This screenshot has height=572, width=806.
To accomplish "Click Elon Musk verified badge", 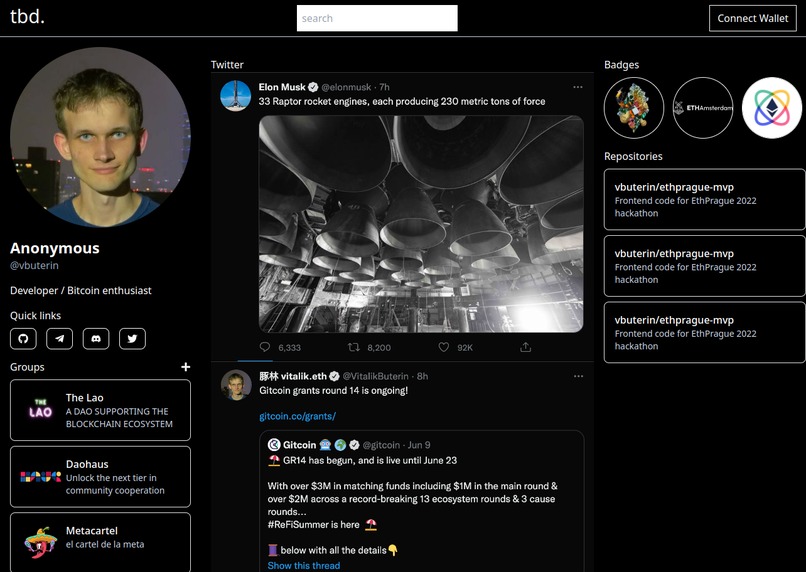I will (313, 87).
